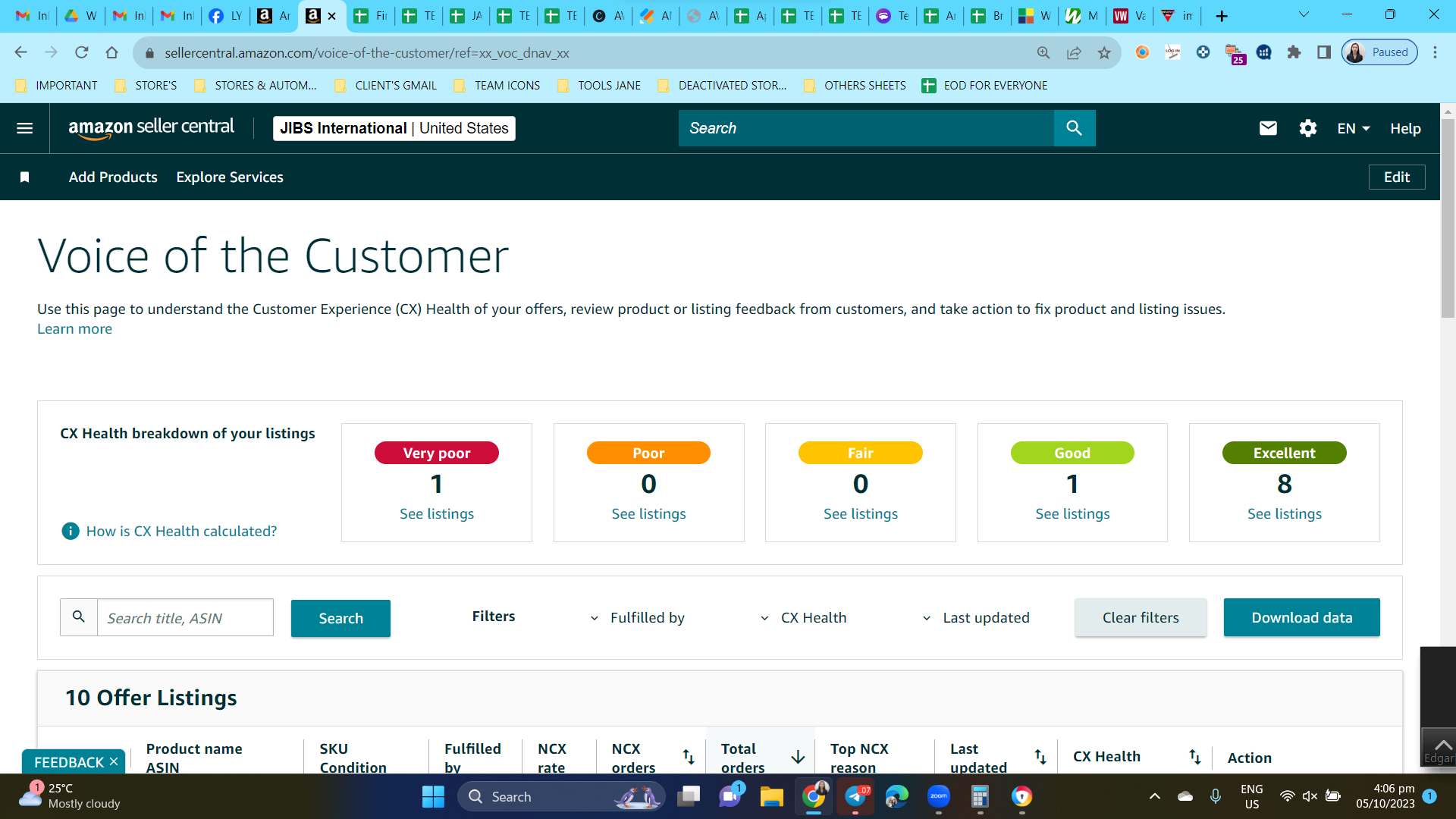Image resolution: width=1456 pixels, height=819 pixels.
Task: Click the Learn more link
Action: pos(74,328)
